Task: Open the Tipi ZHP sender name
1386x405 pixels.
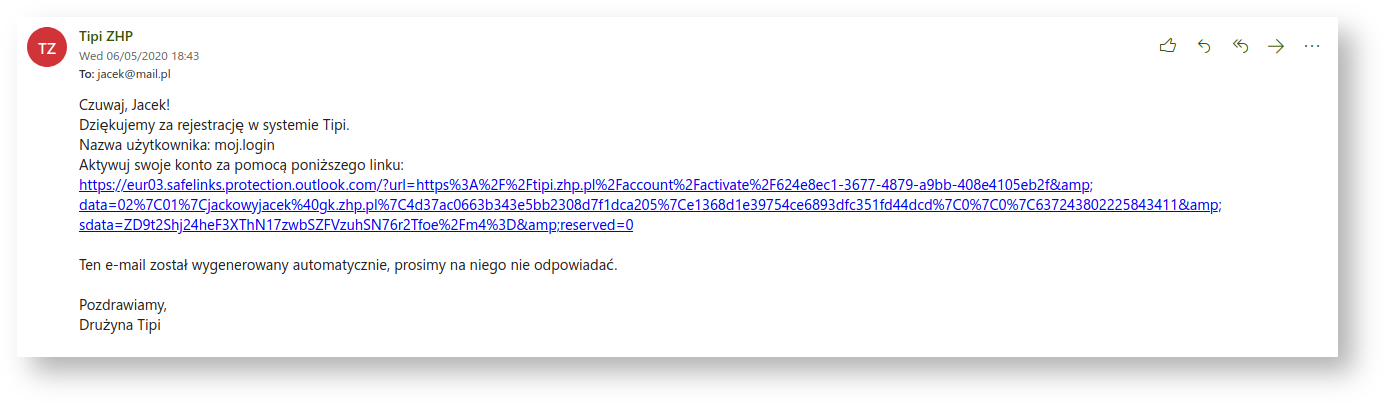Action: [x=105, y=37]
